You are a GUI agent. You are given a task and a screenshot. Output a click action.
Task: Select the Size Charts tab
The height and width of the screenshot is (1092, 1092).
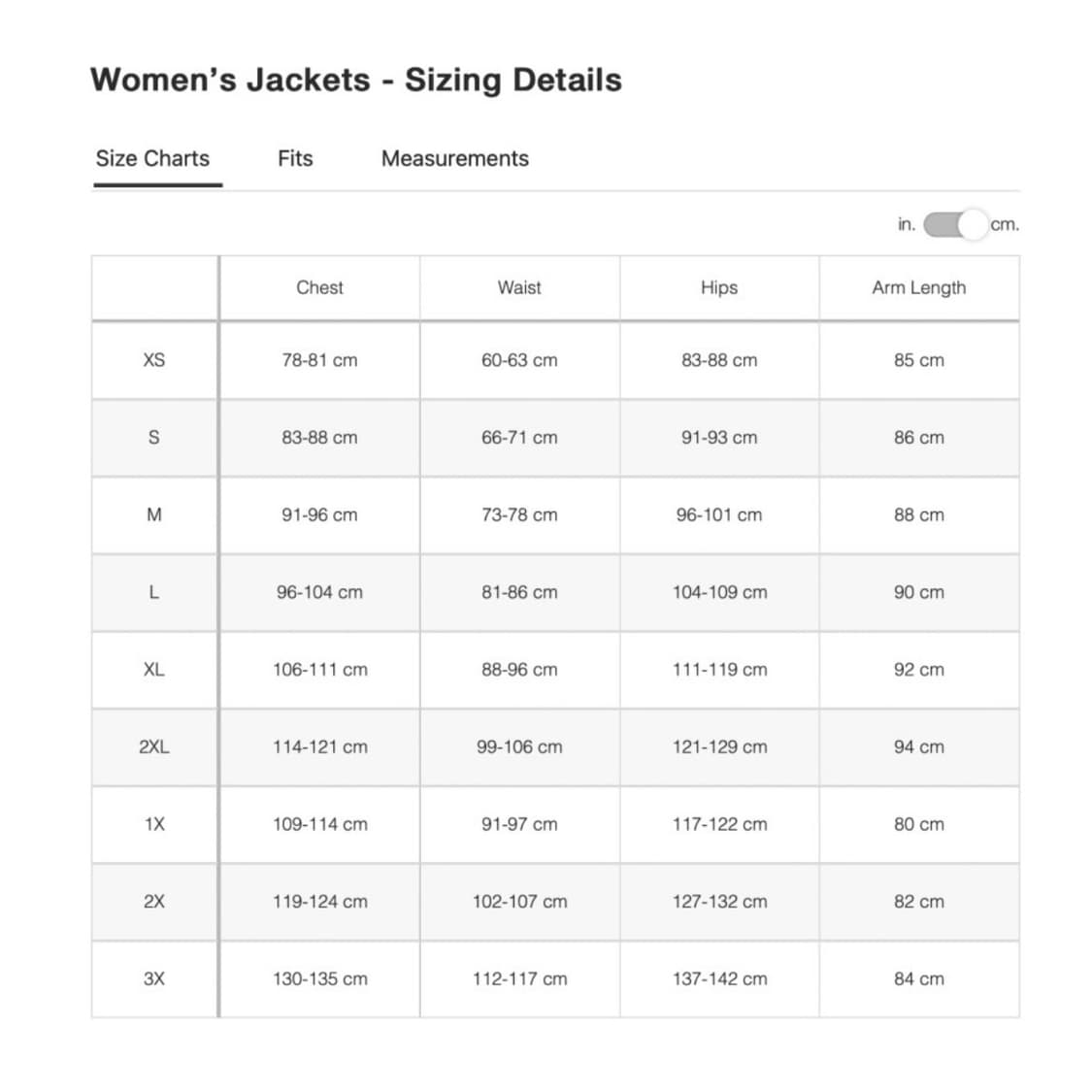[152, 158]
